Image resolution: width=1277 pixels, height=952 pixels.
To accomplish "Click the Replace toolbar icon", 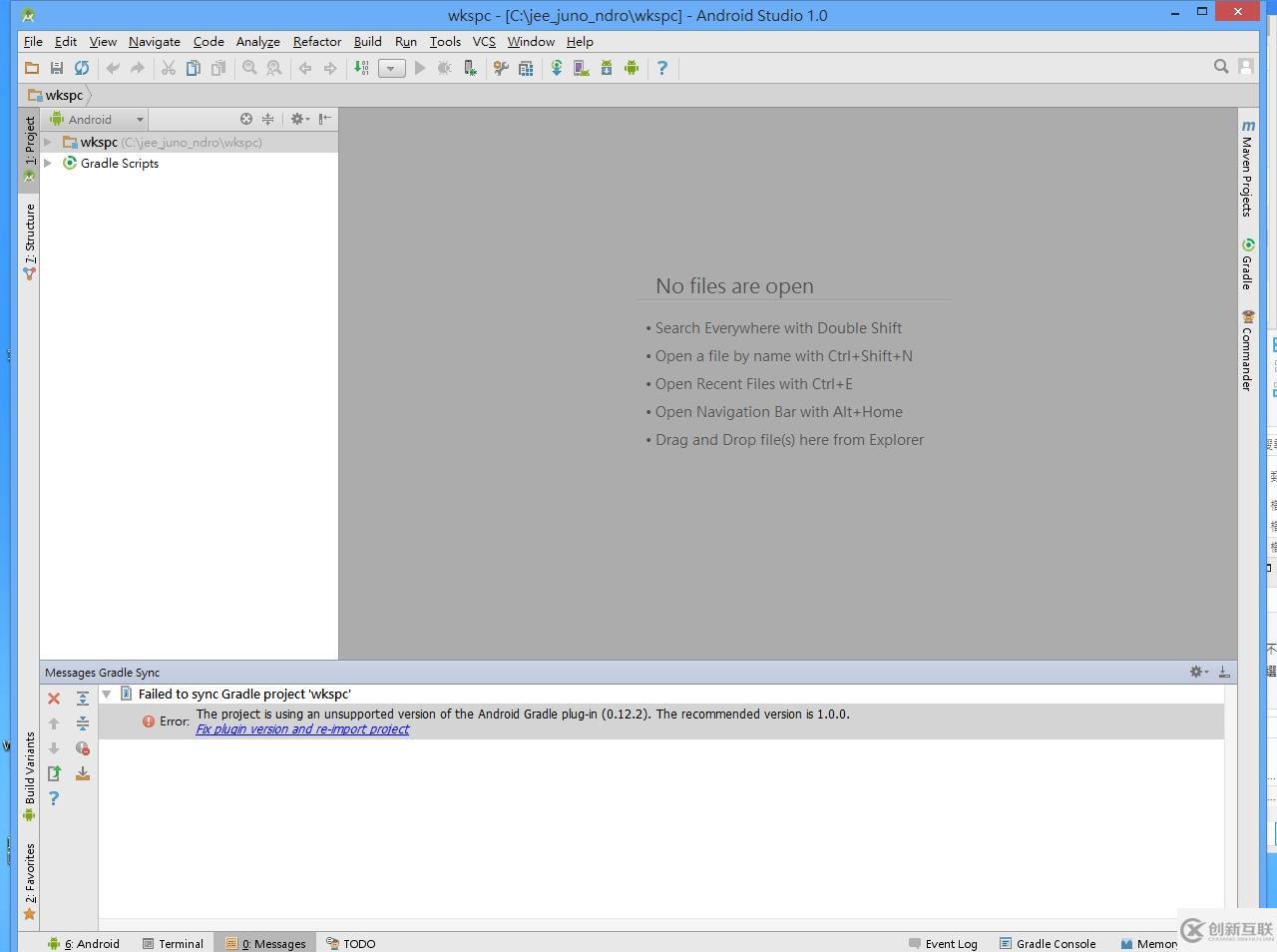I will [273, 68].
